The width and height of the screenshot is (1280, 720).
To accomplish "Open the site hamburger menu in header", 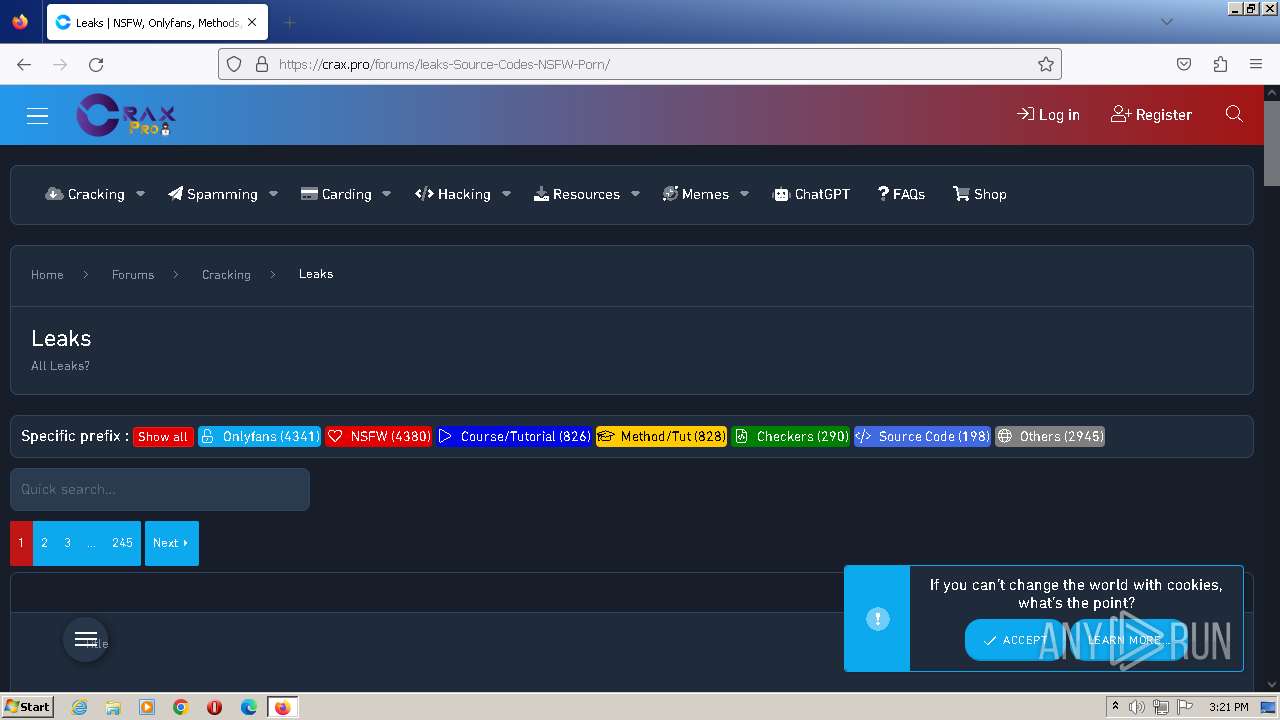I will pyautogui.click(x=37, y=116).
